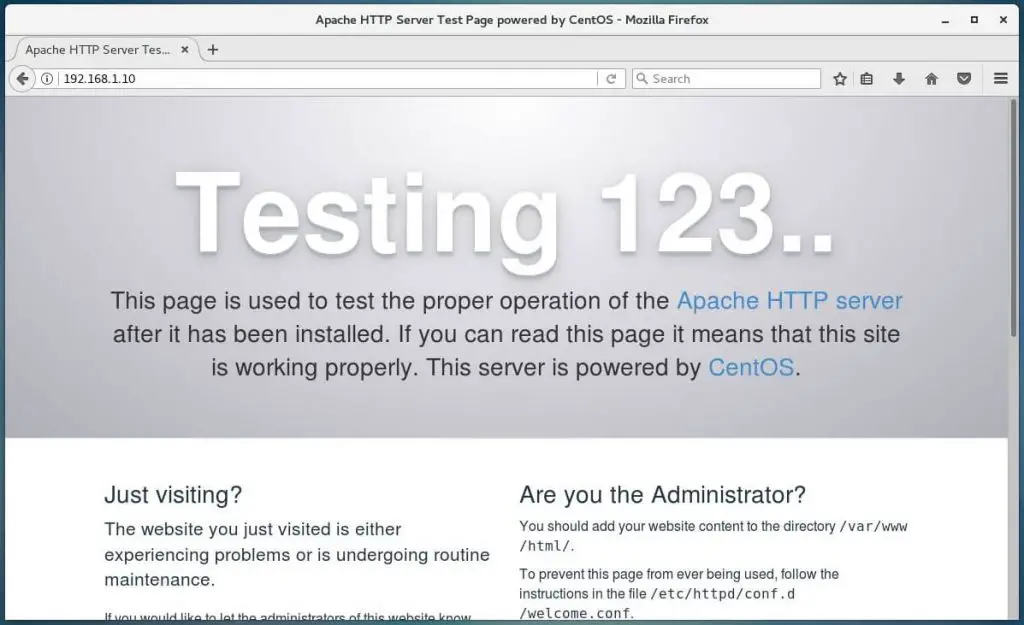Minimize the Firefox window
1024x625 pixels.
point(945,20)
